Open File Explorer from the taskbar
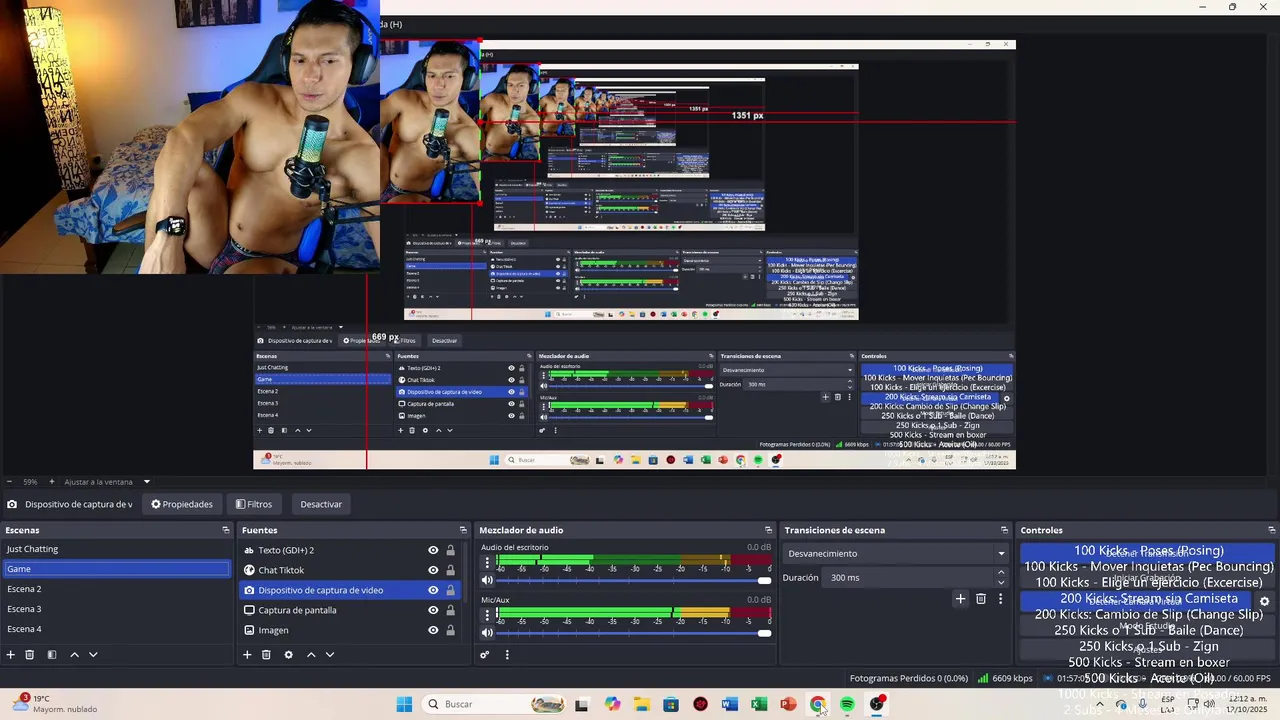The height and width of the screenshot is (720, 1280). click(641, 704)
